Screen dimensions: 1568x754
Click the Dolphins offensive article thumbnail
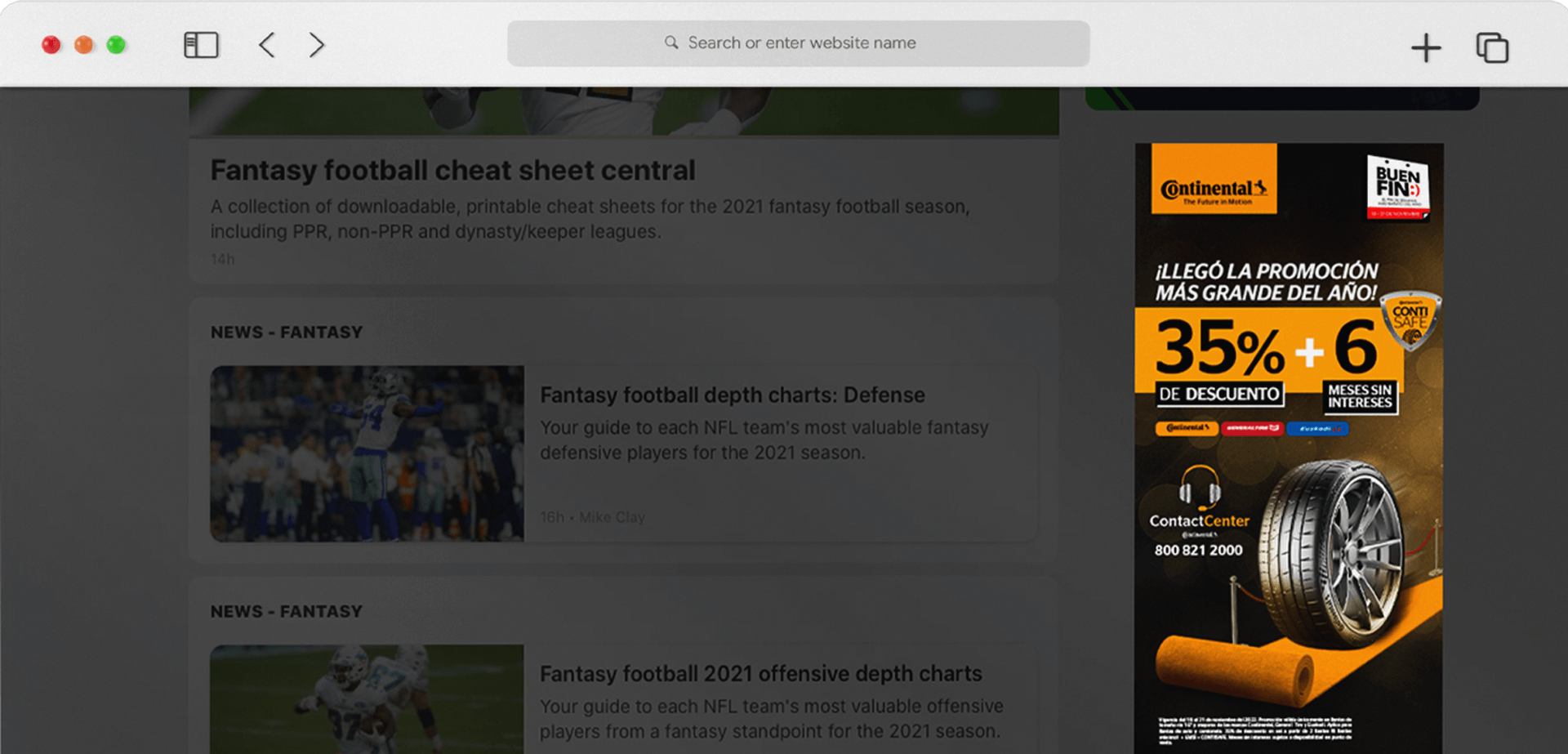click(367, 698)
